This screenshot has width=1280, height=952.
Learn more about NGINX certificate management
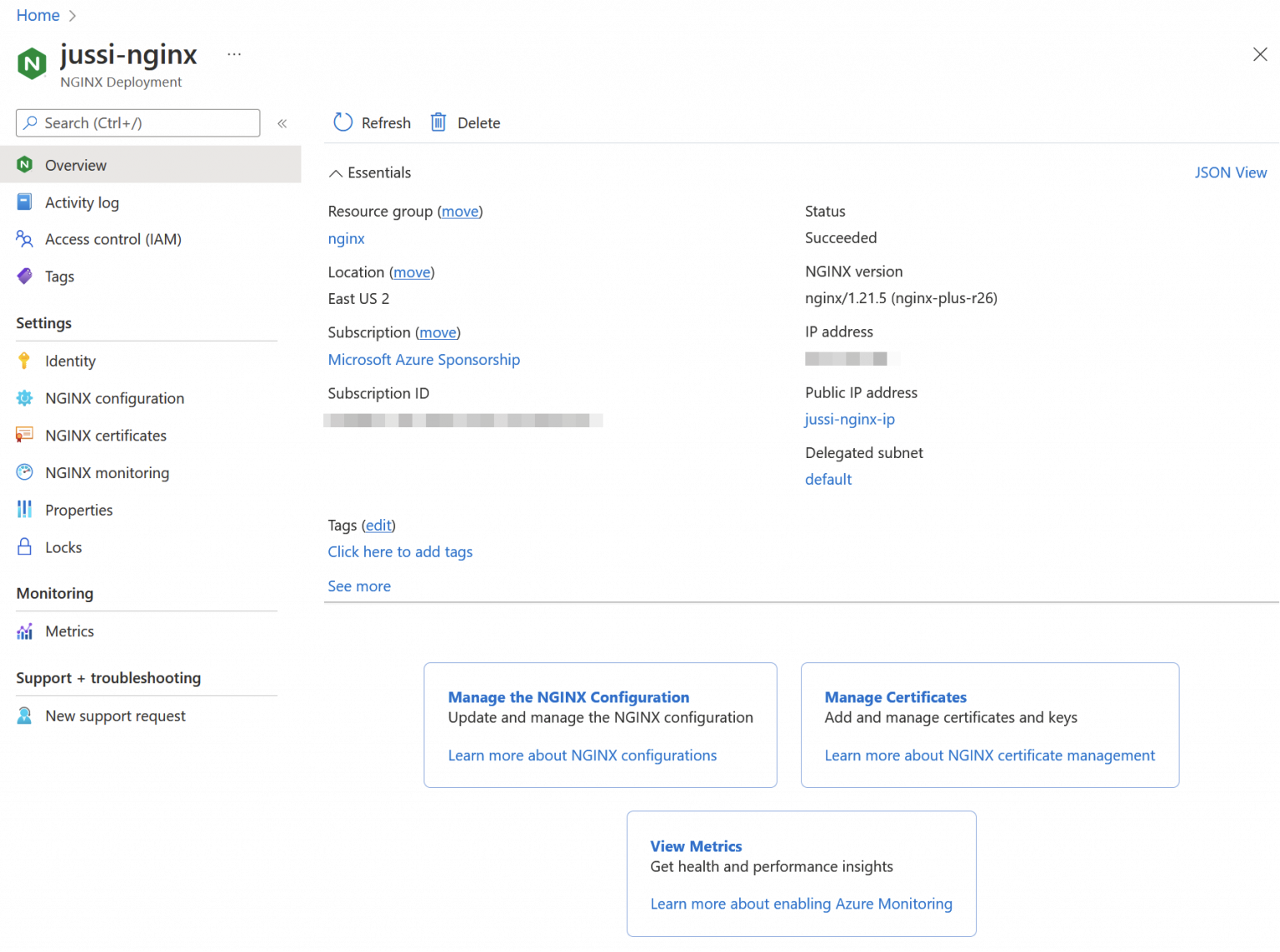click(990, 755)
